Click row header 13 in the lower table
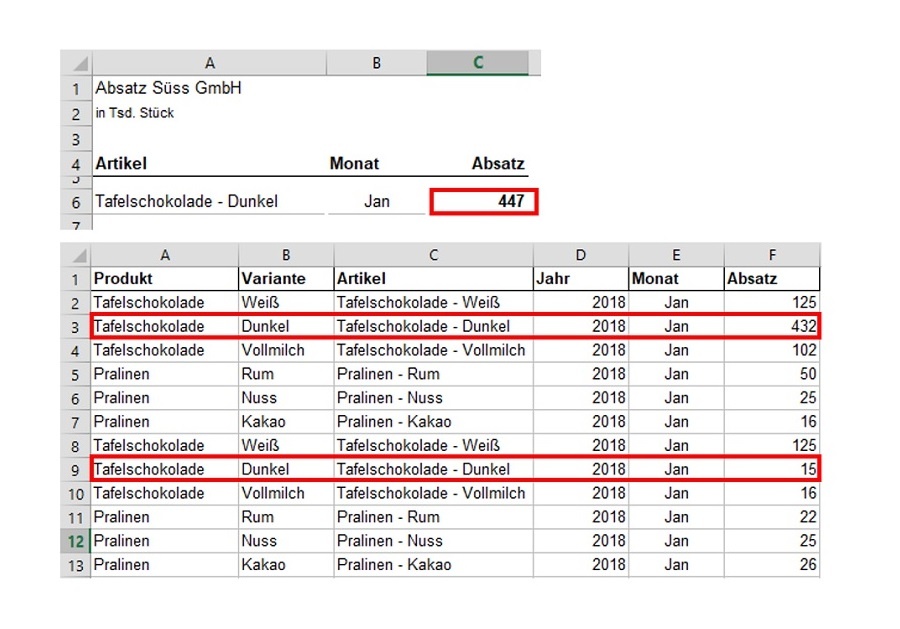The image size is (900, 629). [x=75, y=565]
